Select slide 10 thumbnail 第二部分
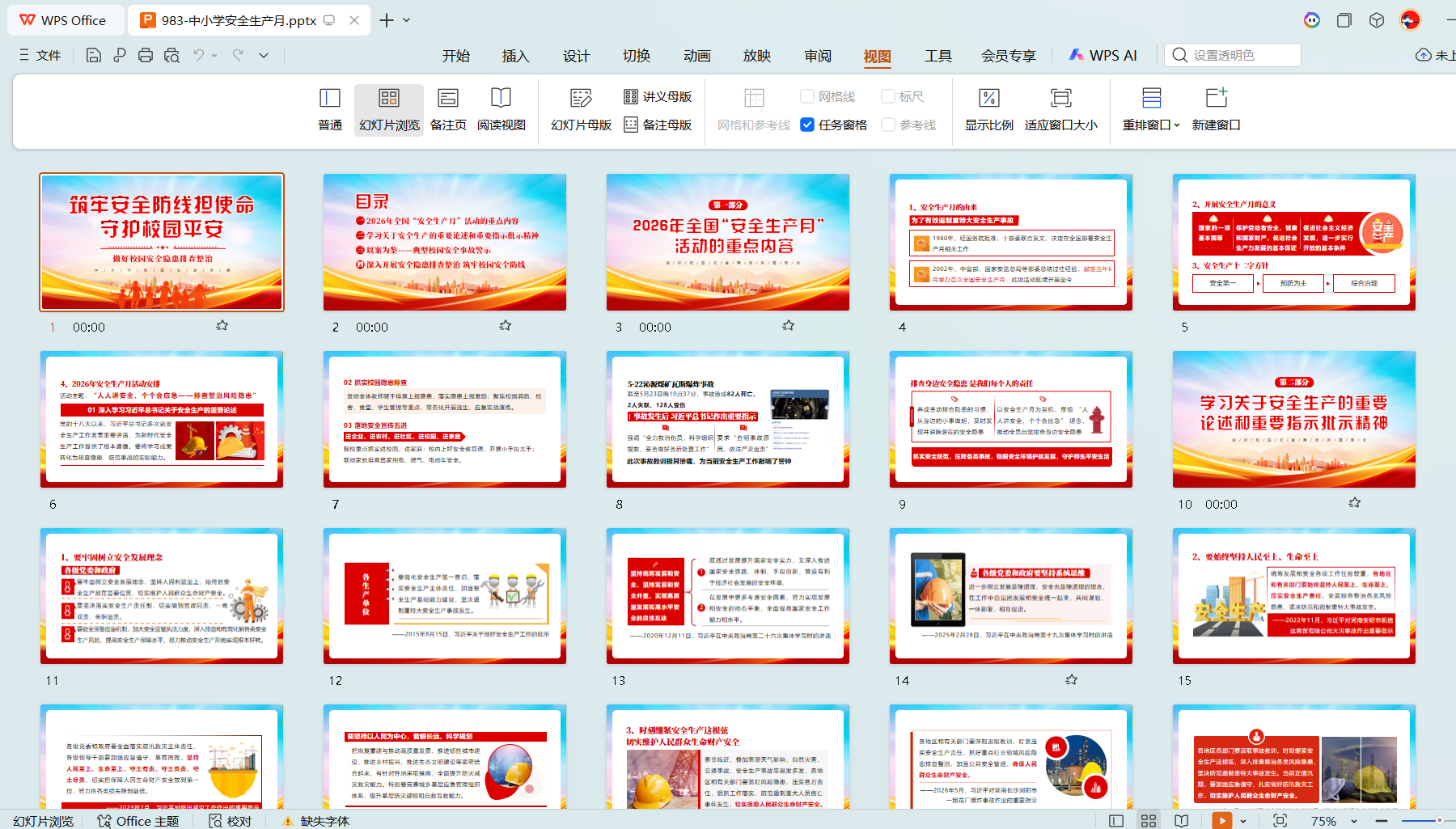The height and width of the screenshot is (829, 1456). (x=1294, y=419)
